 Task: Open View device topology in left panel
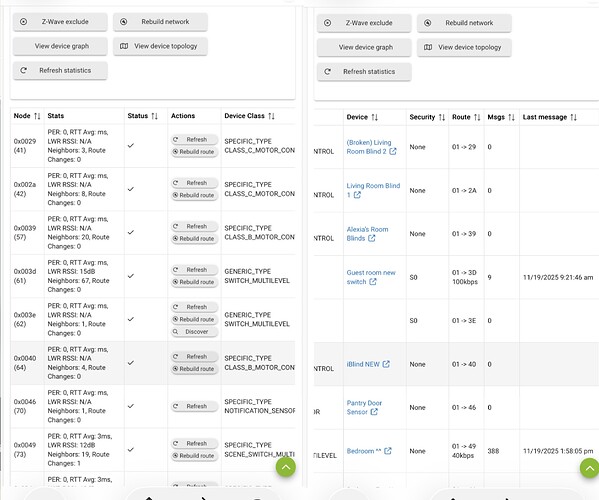(x=160, y=46)
